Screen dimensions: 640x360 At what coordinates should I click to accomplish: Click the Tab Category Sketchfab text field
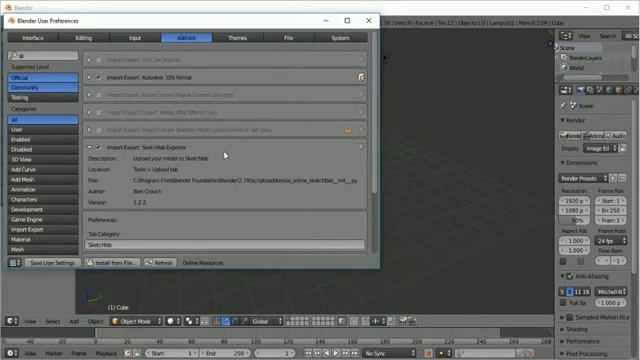pos(224,245)
